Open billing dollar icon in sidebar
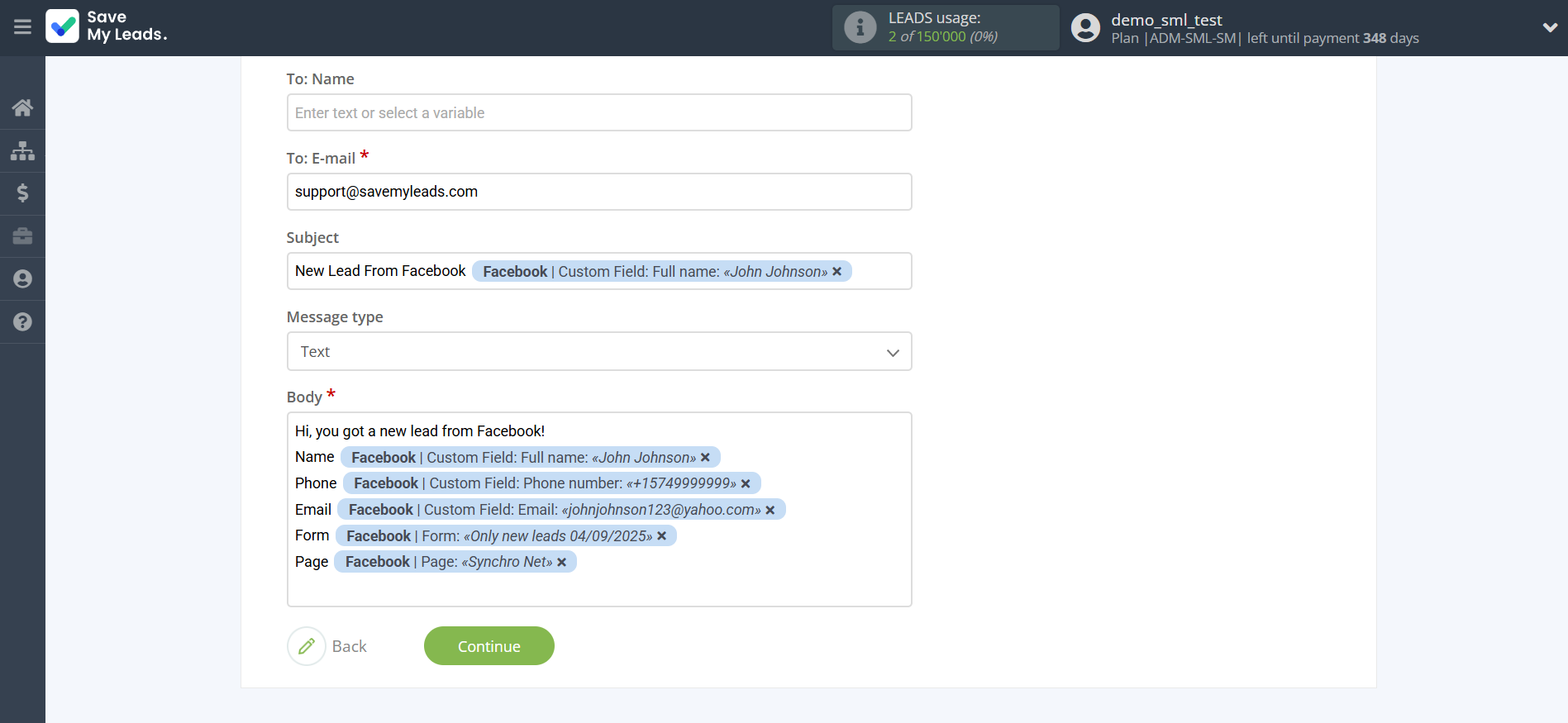The width and height of the screenshot is (1568, 723). [x=22, y=193]
